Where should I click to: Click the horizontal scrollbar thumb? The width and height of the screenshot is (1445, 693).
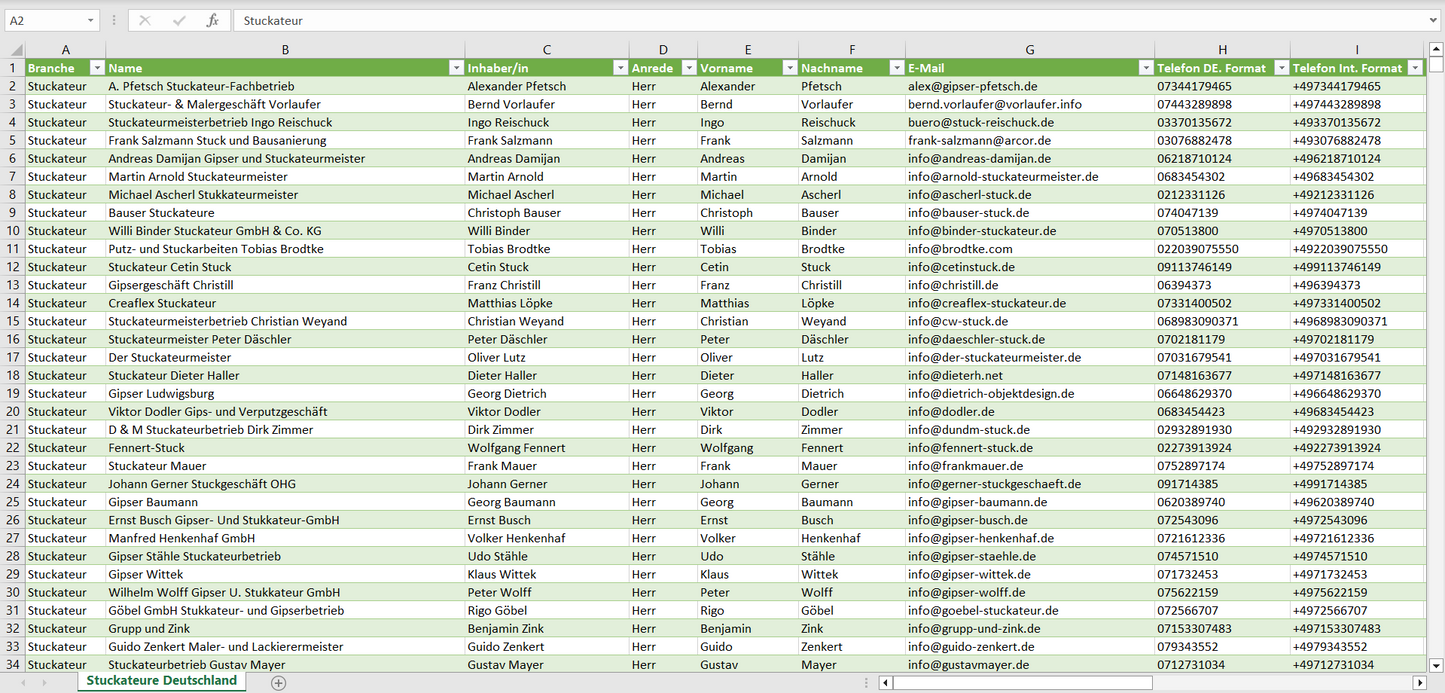tap(1022, 683)
